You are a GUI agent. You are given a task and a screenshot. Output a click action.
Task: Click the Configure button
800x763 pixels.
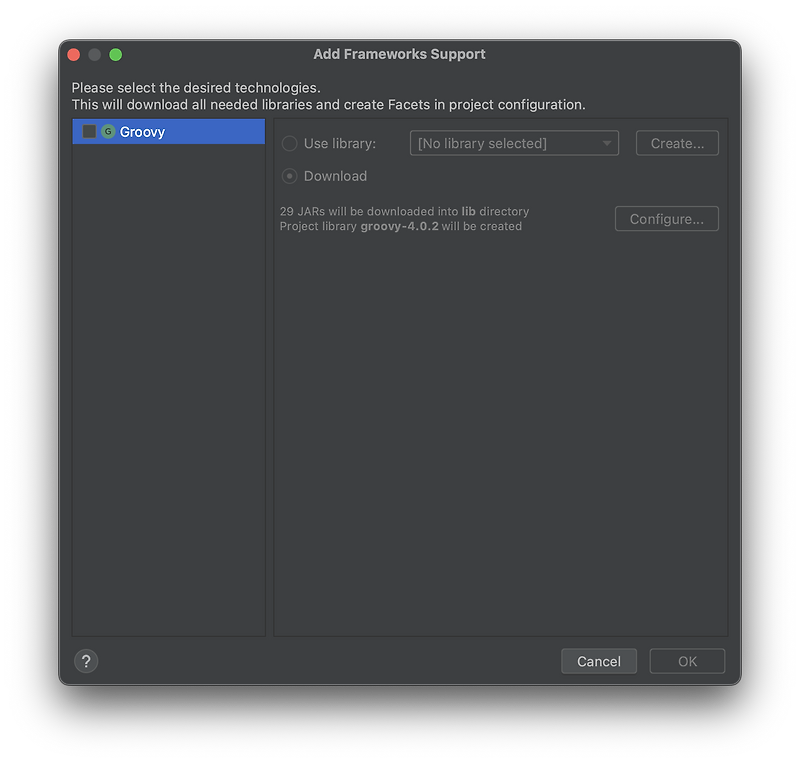[666, 218]
